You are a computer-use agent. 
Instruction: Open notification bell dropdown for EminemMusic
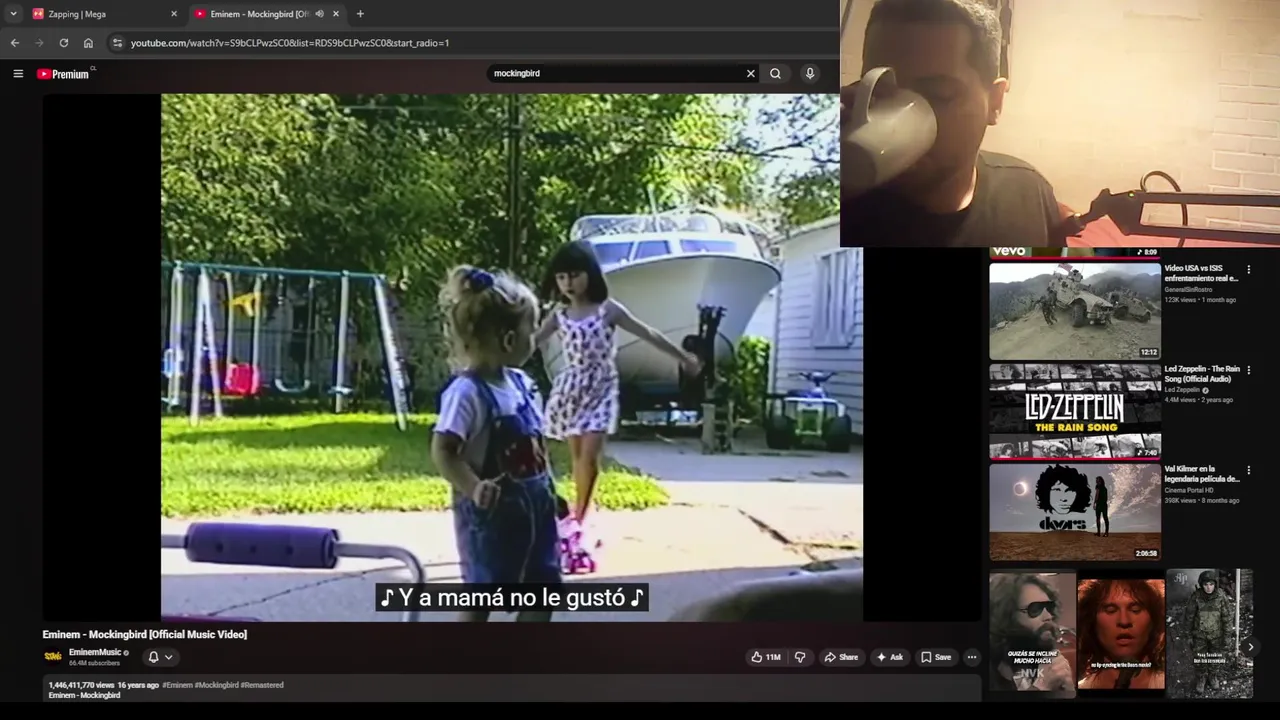click(160, 657)
